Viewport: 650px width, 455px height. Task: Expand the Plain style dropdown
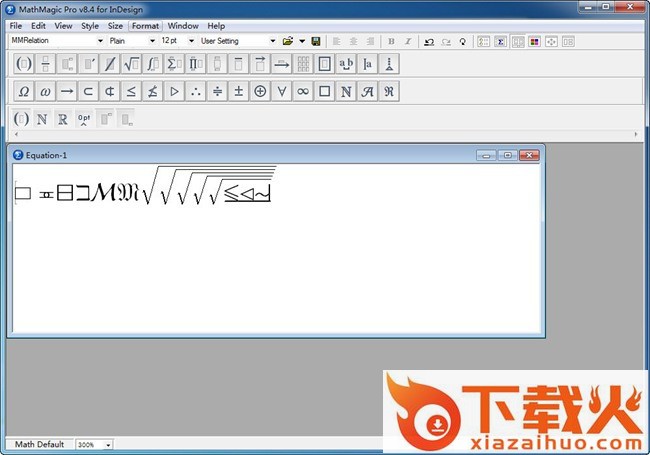tap(152, 41)
